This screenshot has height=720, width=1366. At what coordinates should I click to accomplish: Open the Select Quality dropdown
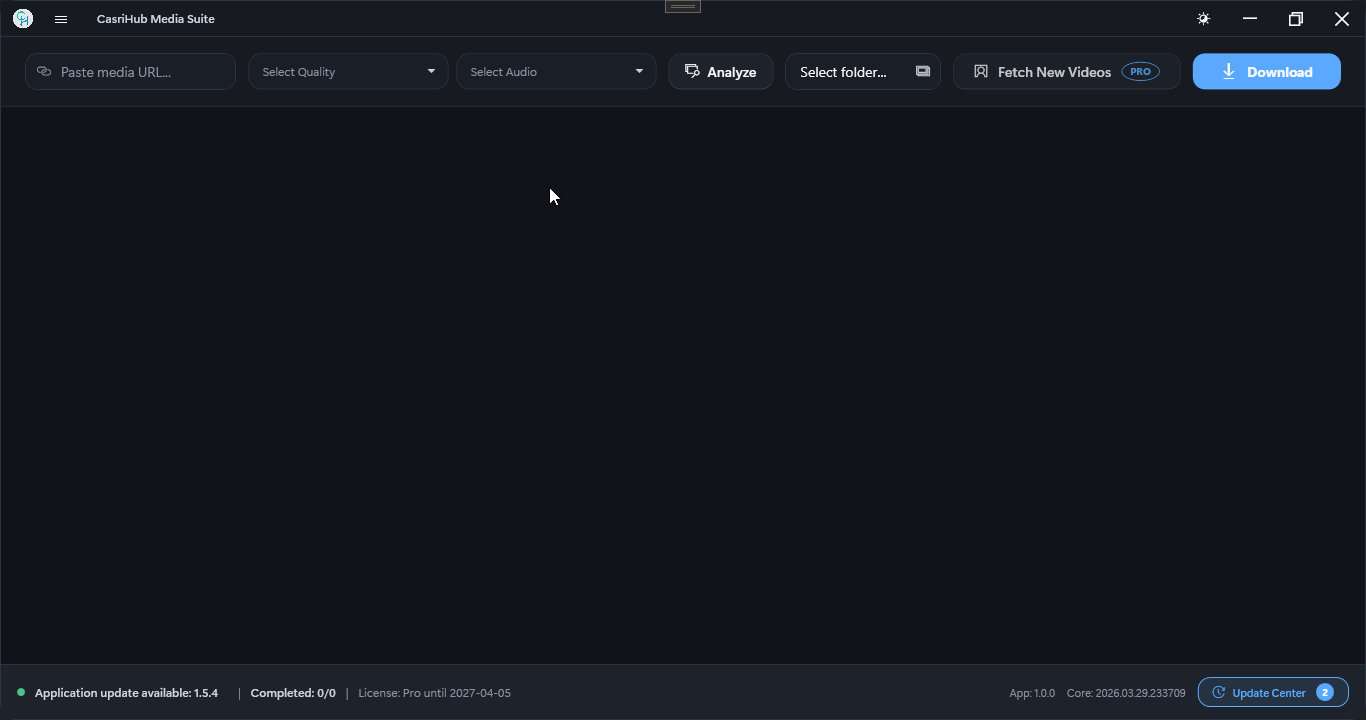coord(348,72)
